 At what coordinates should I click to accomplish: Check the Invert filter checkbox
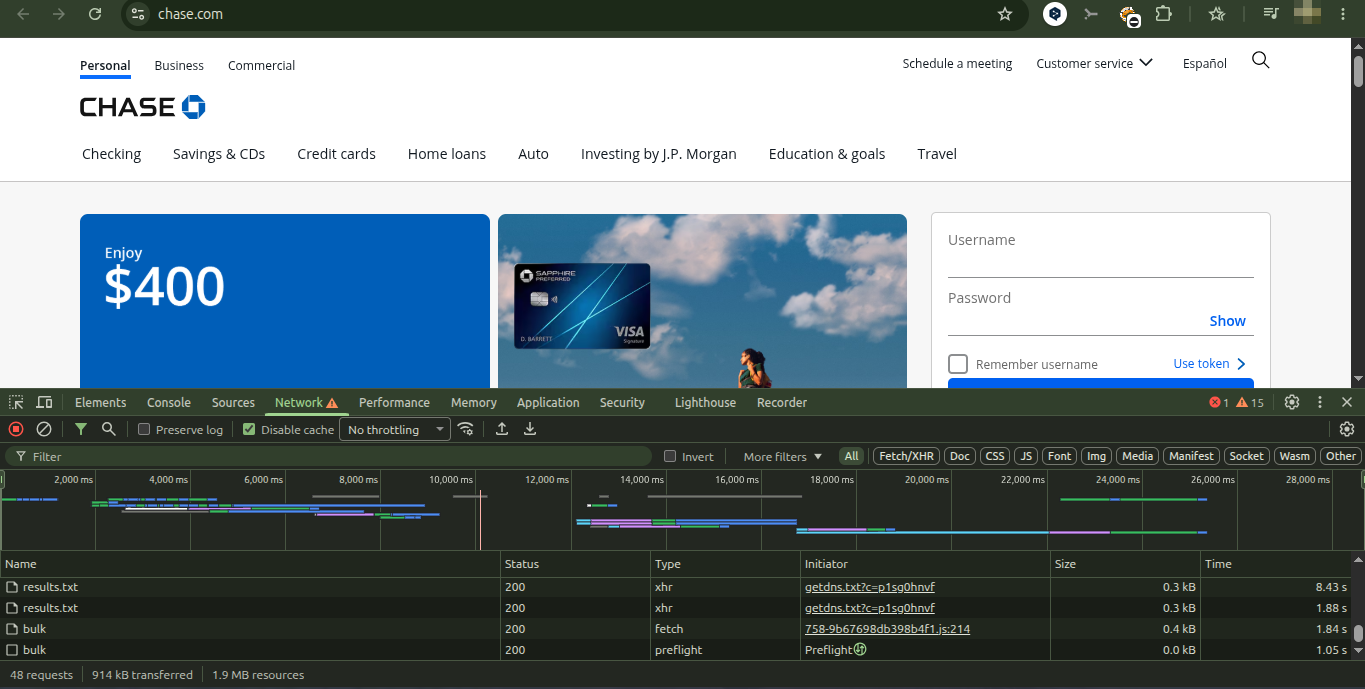670,456
